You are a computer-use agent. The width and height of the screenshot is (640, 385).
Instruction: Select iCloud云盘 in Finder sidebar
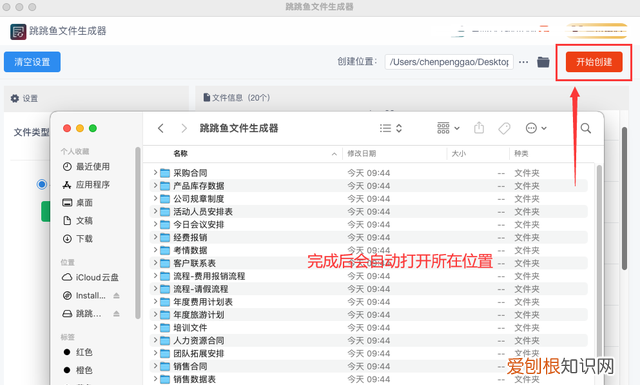(90, 277)
